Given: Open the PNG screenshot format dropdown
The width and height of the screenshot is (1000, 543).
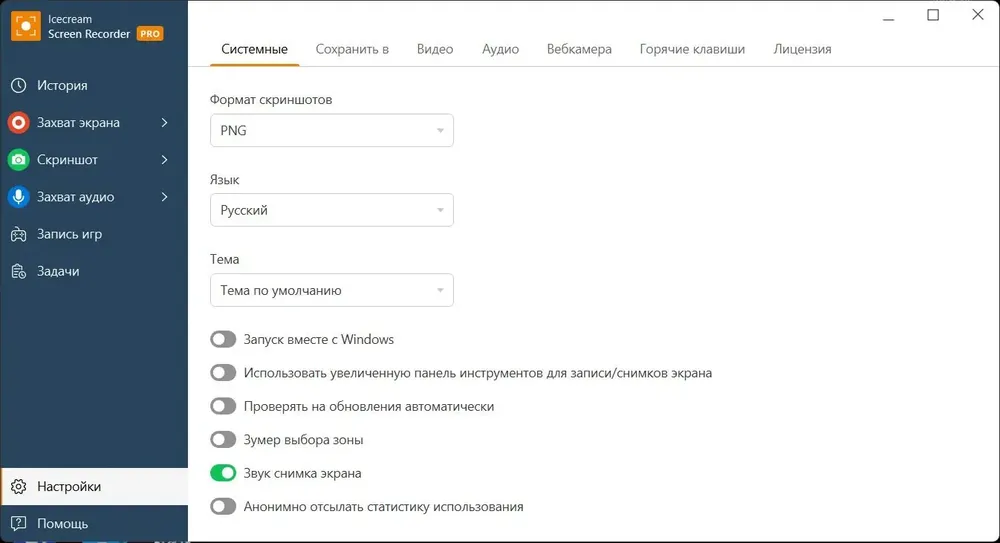Looking at the screenshot, I should (331, 131).
